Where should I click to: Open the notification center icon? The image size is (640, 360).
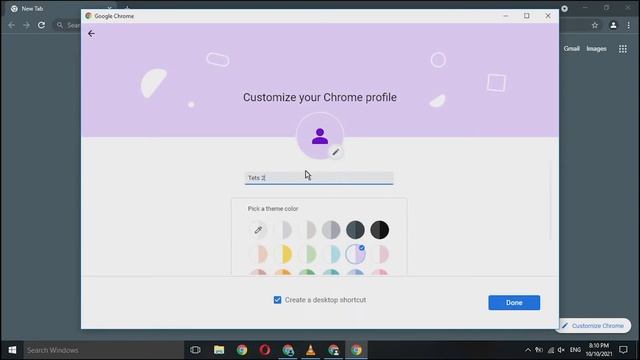(x=623, y=350)
